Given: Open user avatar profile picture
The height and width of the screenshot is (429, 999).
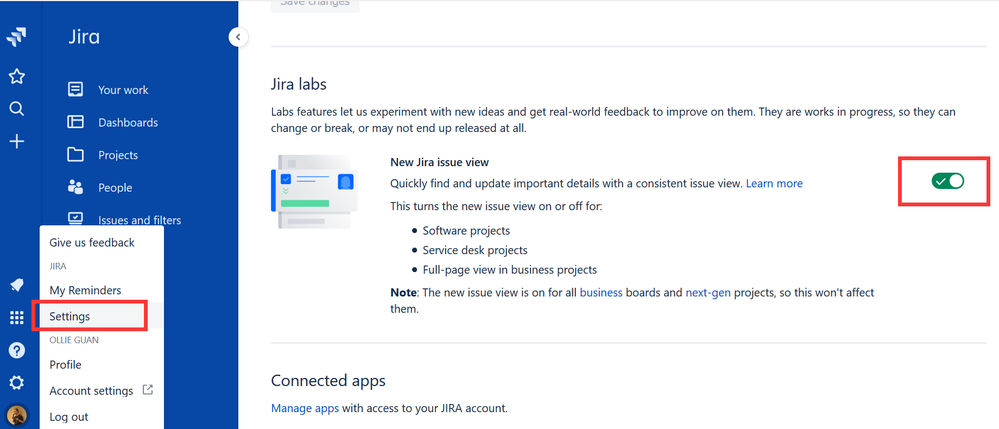Looking at the screenshot, I should point(17,416).
